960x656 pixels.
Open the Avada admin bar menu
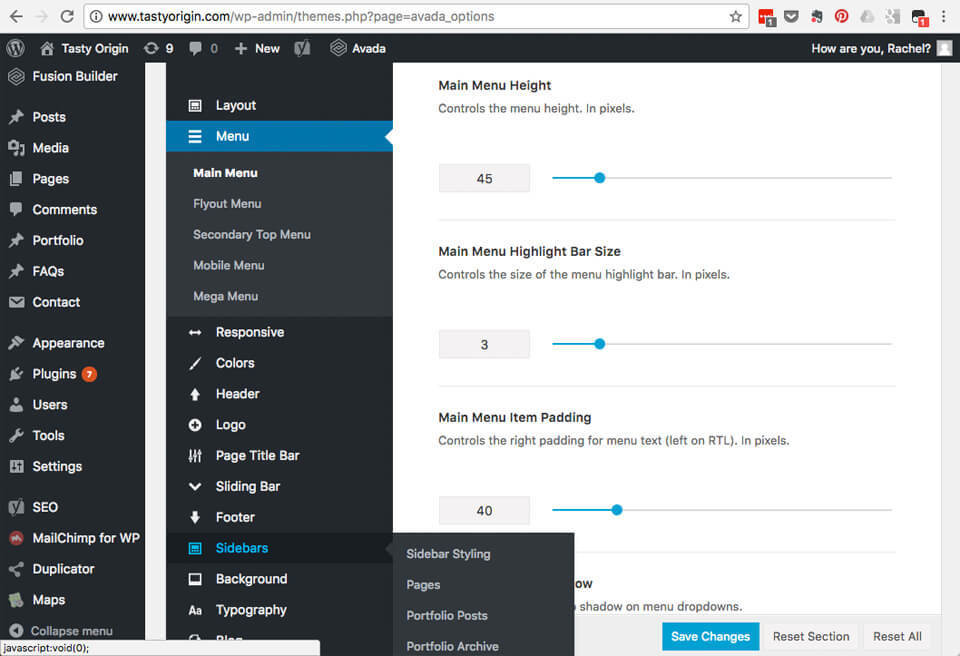tap(358, 48)
